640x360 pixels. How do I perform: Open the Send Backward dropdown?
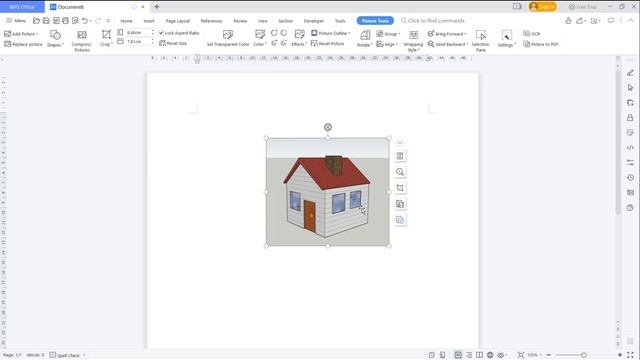click(448, 44)
